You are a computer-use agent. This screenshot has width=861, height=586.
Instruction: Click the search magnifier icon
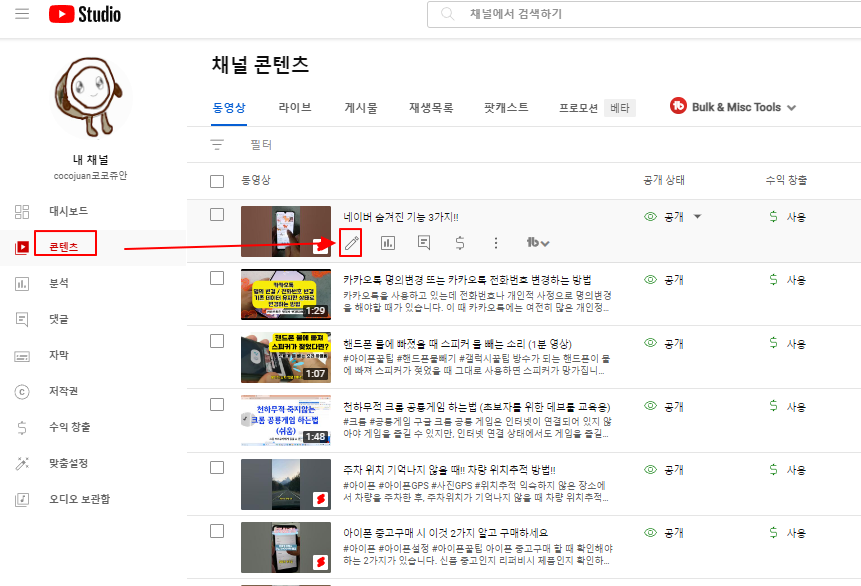[448, 14]
